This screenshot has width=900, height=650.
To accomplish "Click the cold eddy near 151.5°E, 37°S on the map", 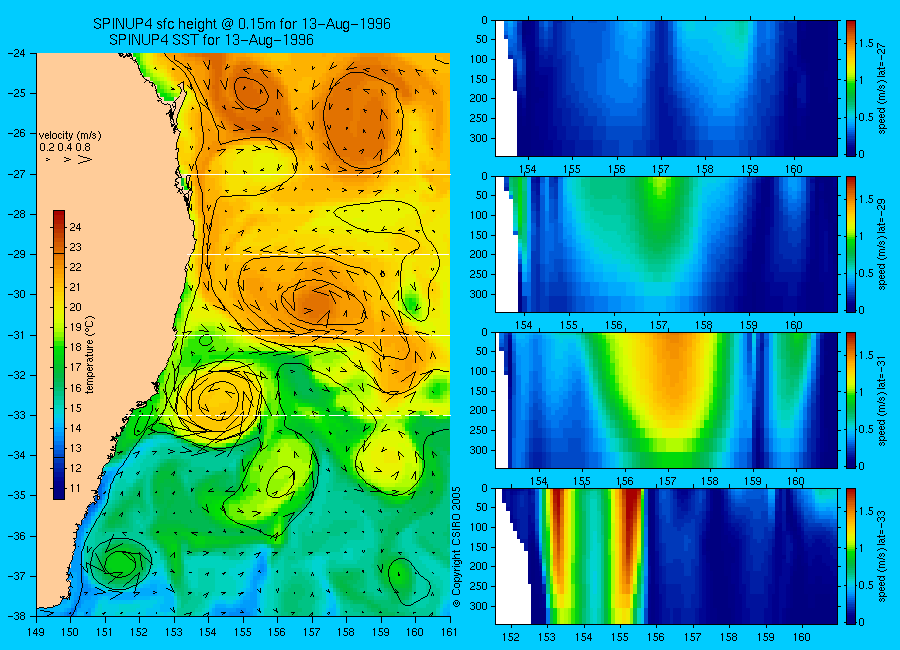I will (120, 563).
